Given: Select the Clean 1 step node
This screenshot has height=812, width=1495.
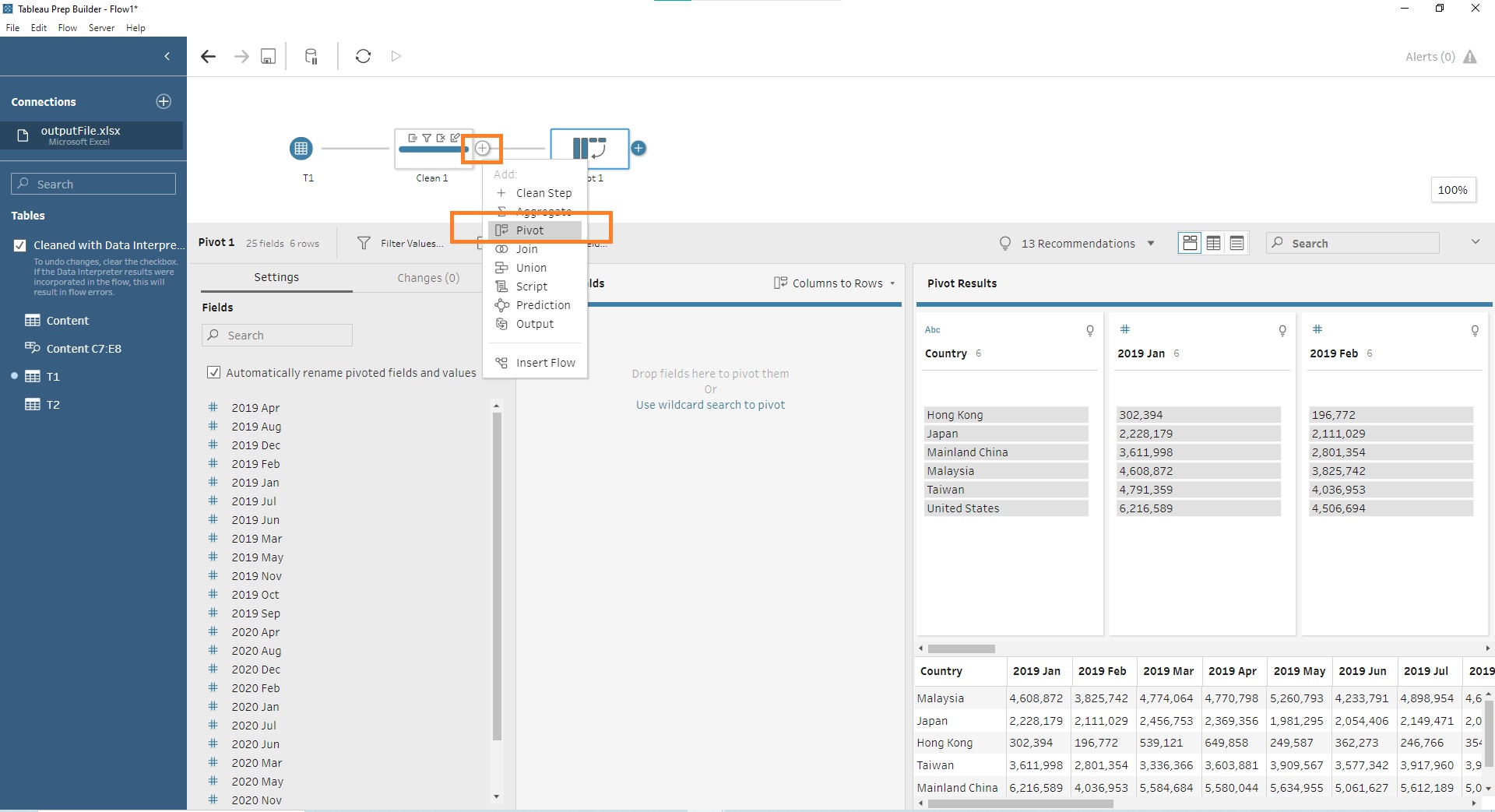Looking at the screenshot, I should point(433,148).
